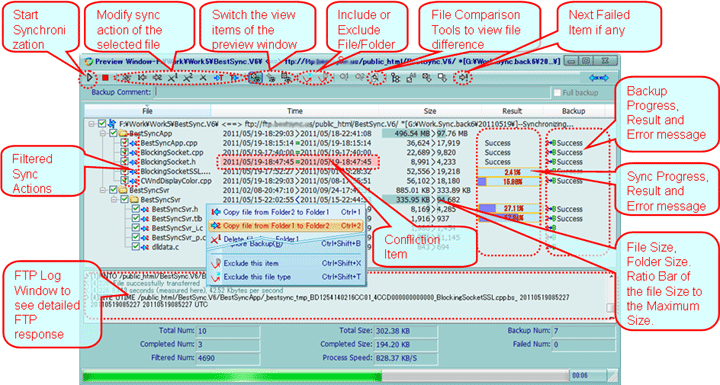The width and height of the screenshot is (720, 385).
Task: Click the BestSyncApp folder icon
Action: click(x=123, y=134)
